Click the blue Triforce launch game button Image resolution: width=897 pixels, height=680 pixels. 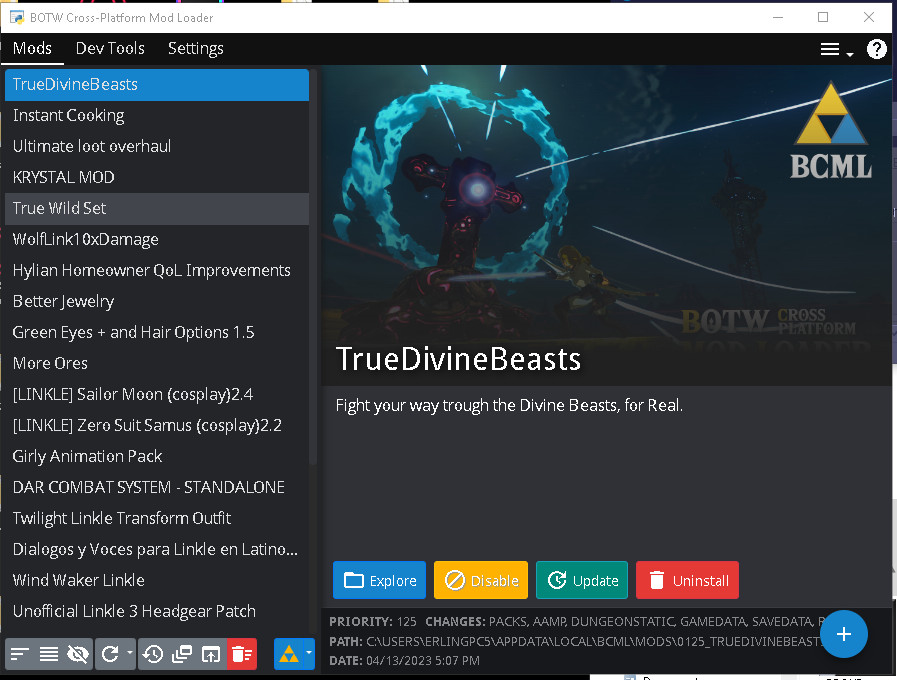[287, 654]
